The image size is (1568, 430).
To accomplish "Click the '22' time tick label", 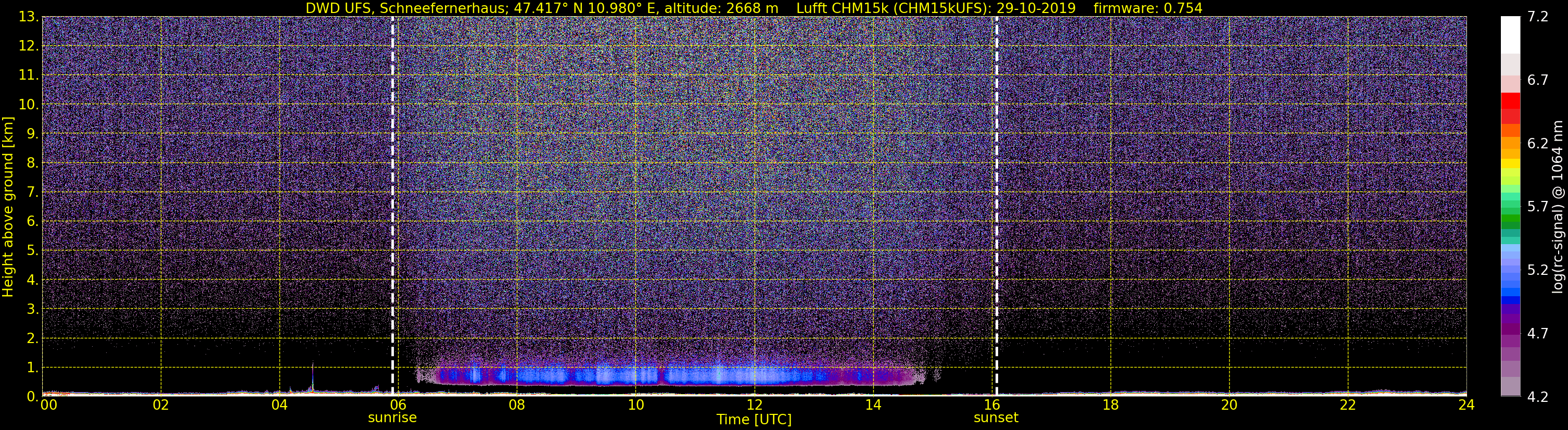I will coord(1348,404).
